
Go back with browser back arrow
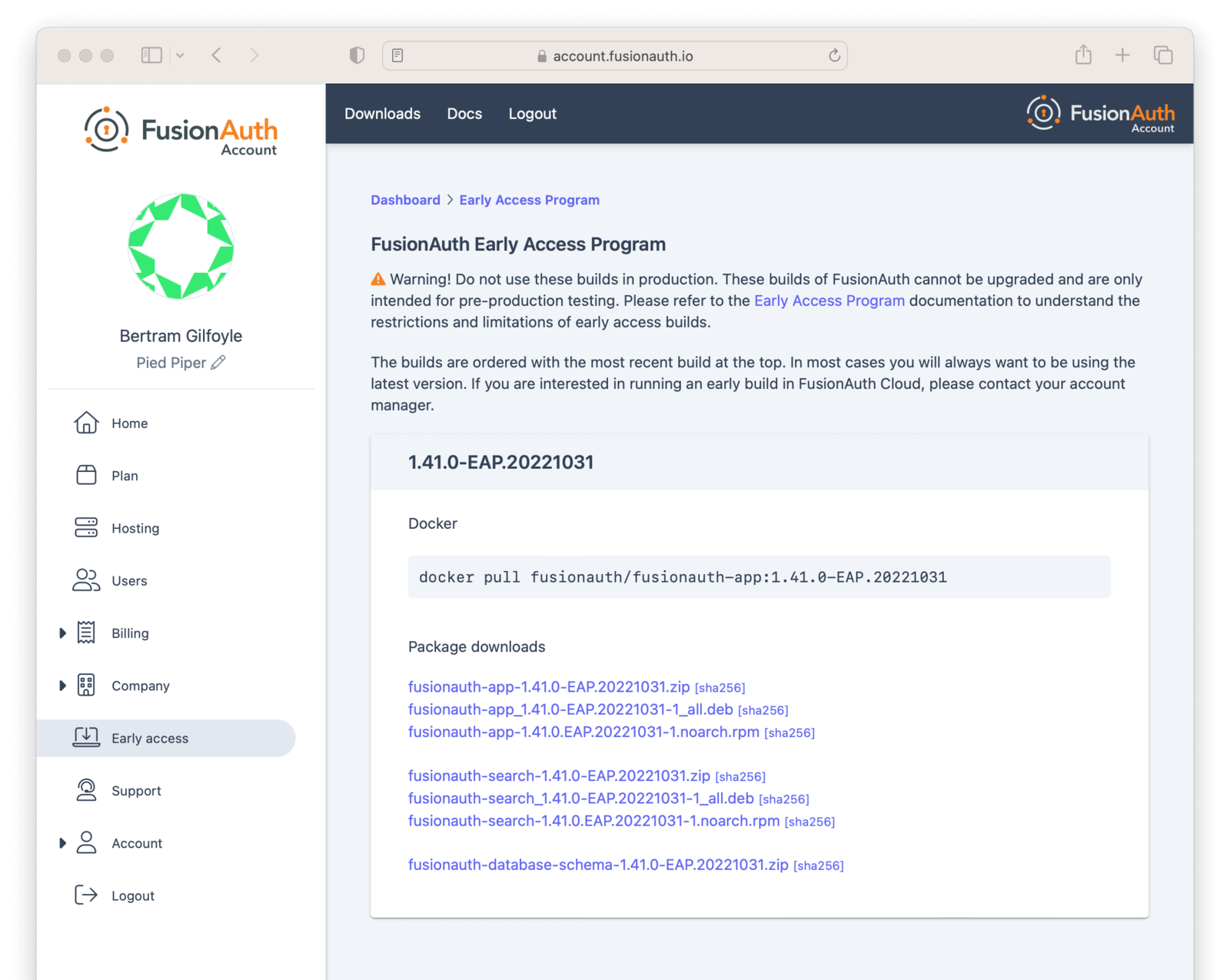[217, 55]
